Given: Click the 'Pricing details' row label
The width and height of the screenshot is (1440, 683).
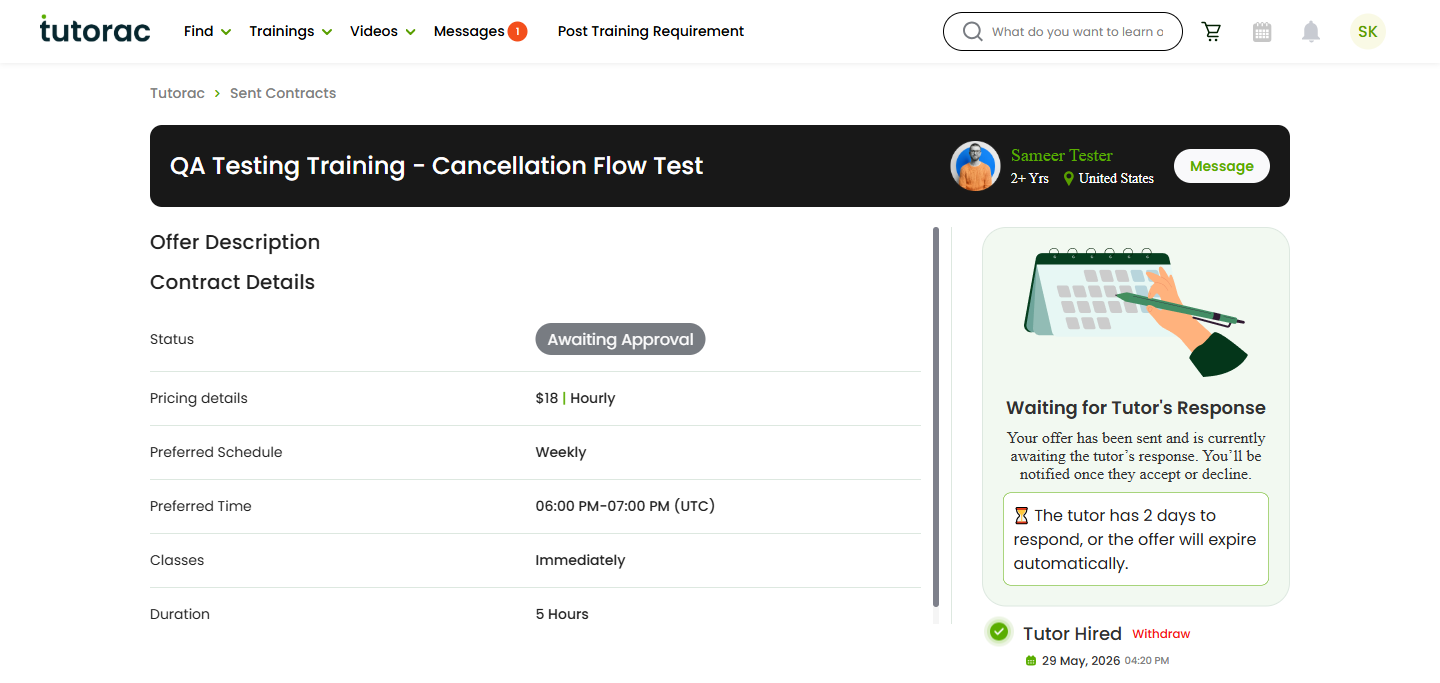Looking at the screenshot, I should click(199, 398).
